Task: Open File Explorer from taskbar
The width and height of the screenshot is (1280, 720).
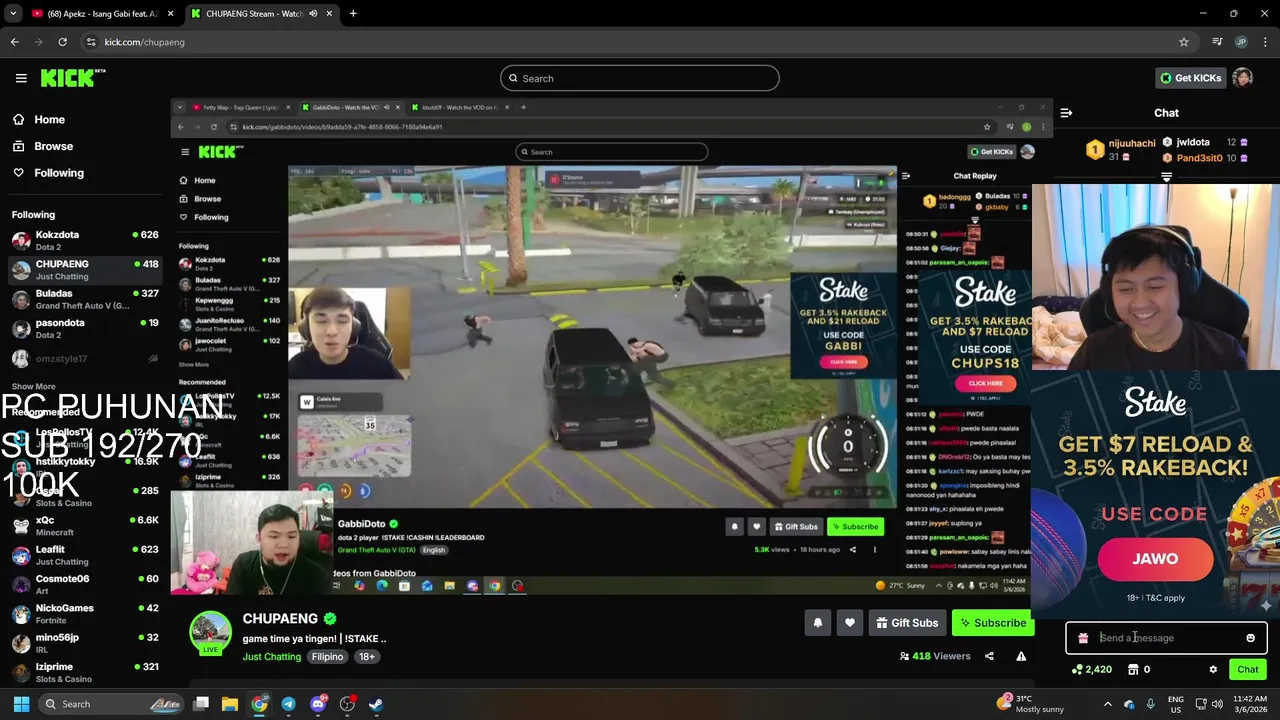Action: (x=230, y=704)
